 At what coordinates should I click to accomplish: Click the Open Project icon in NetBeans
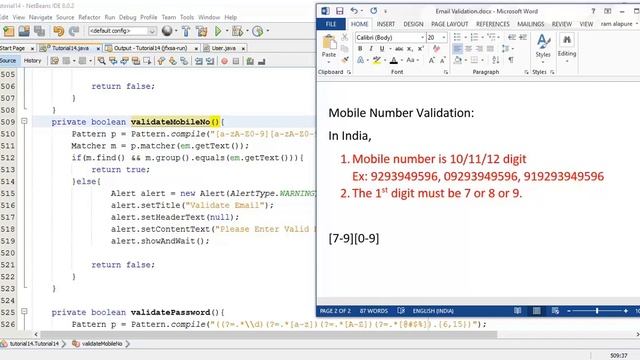24,31
